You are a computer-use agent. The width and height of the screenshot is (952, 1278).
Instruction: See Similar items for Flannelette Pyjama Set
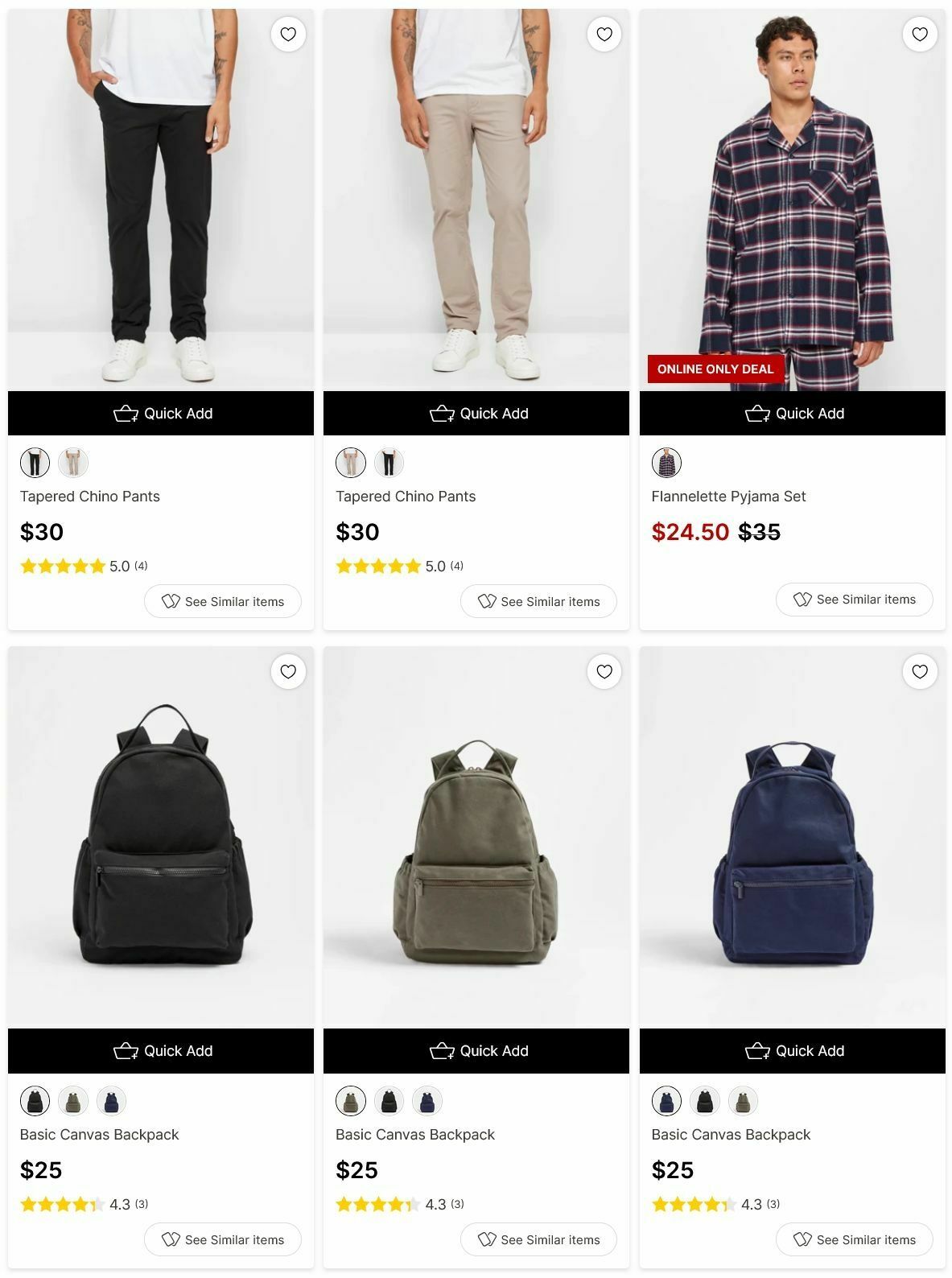[855, 600]
